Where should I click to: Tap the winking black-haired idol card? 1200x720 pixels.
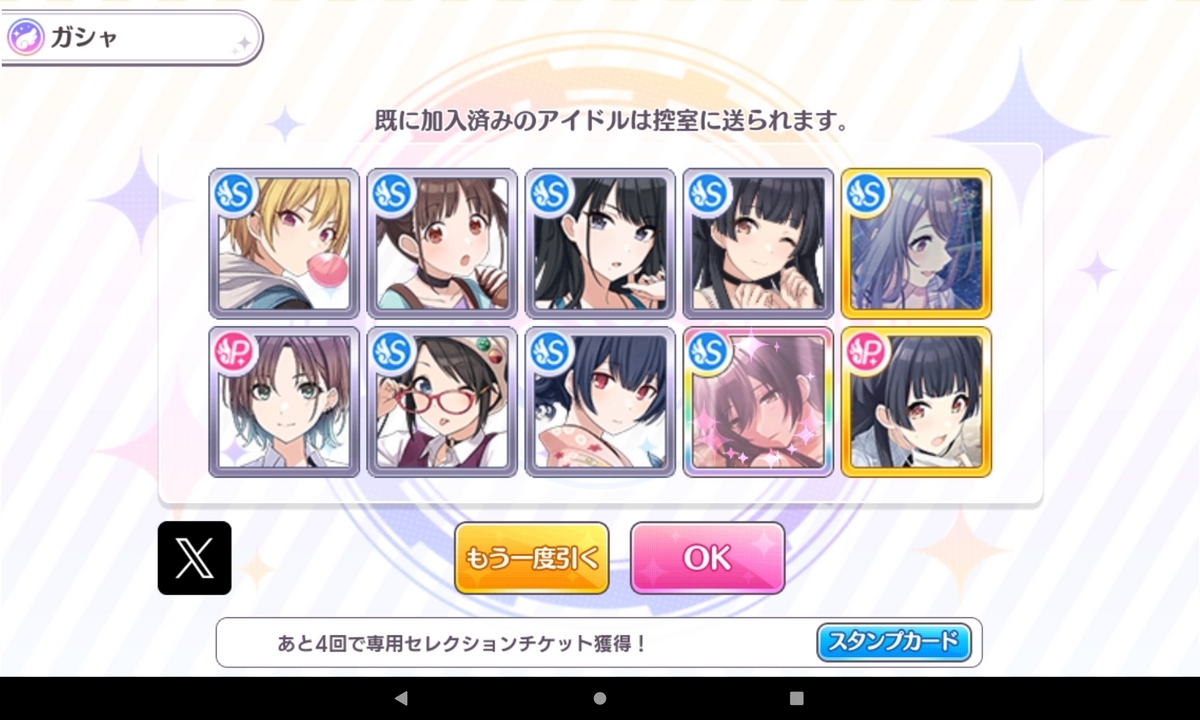point(758,243)
